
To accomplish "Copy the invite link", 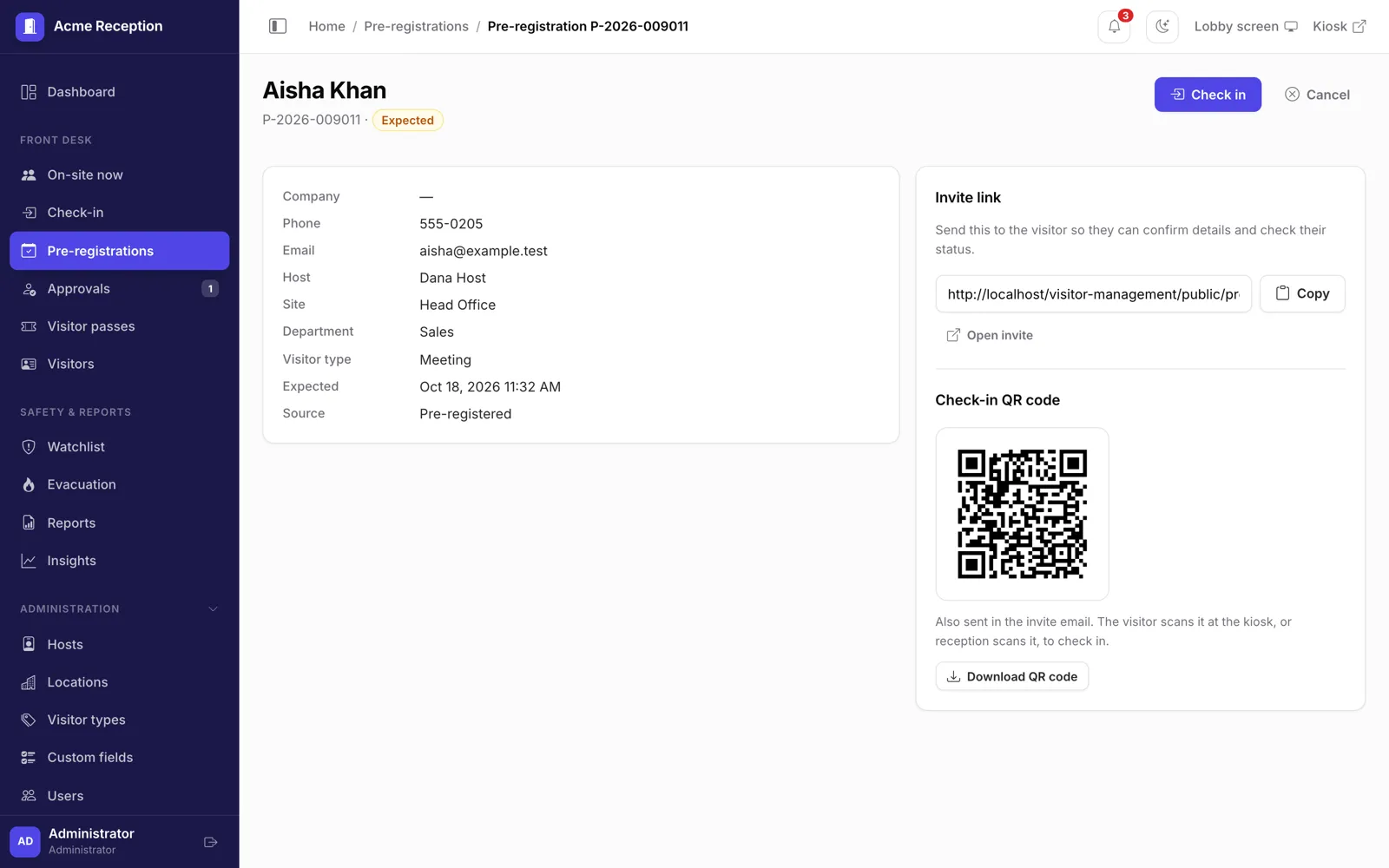I will point(1302,293).
